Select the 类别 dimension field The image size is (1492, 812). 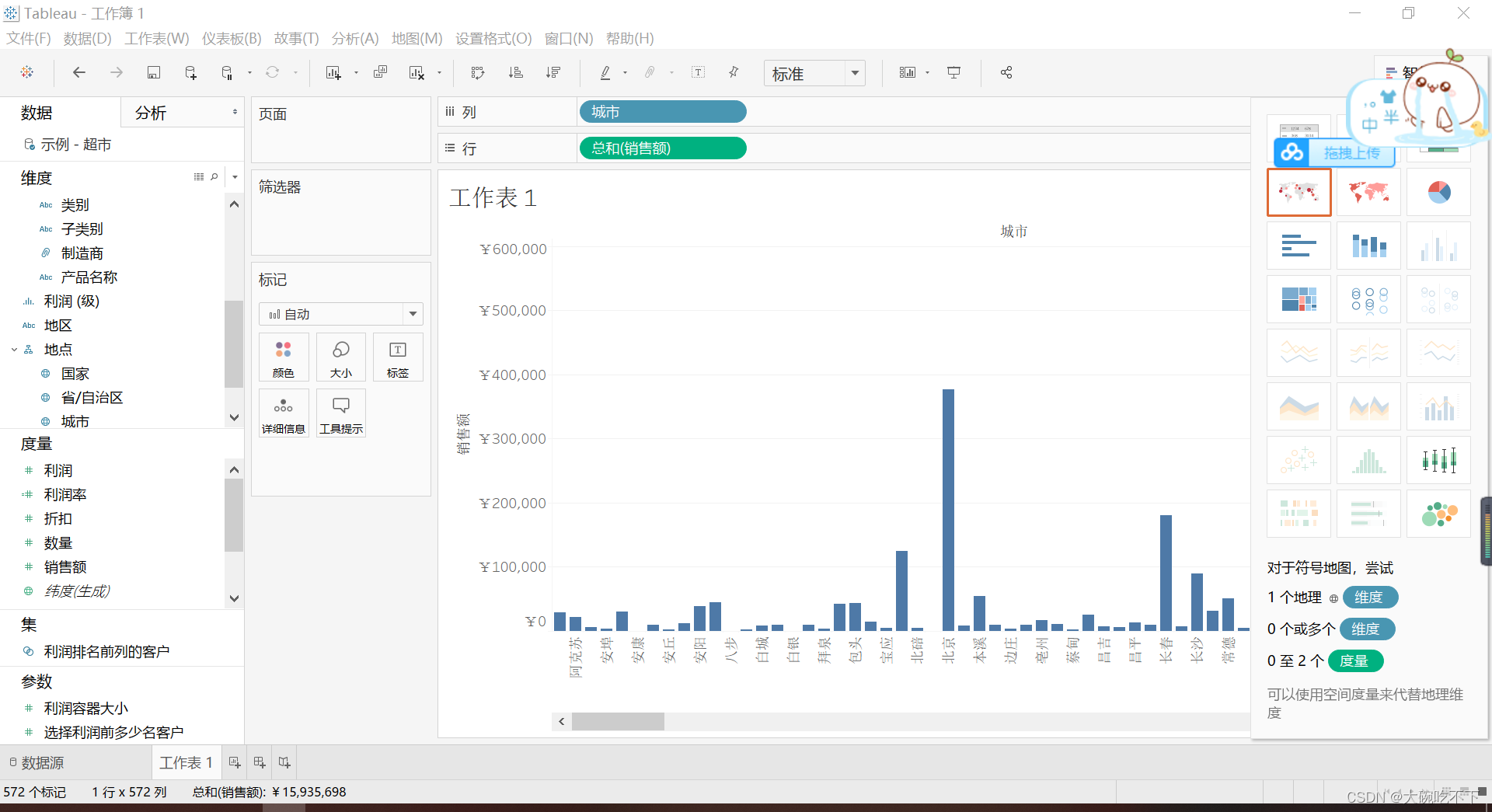pos(75,205)
